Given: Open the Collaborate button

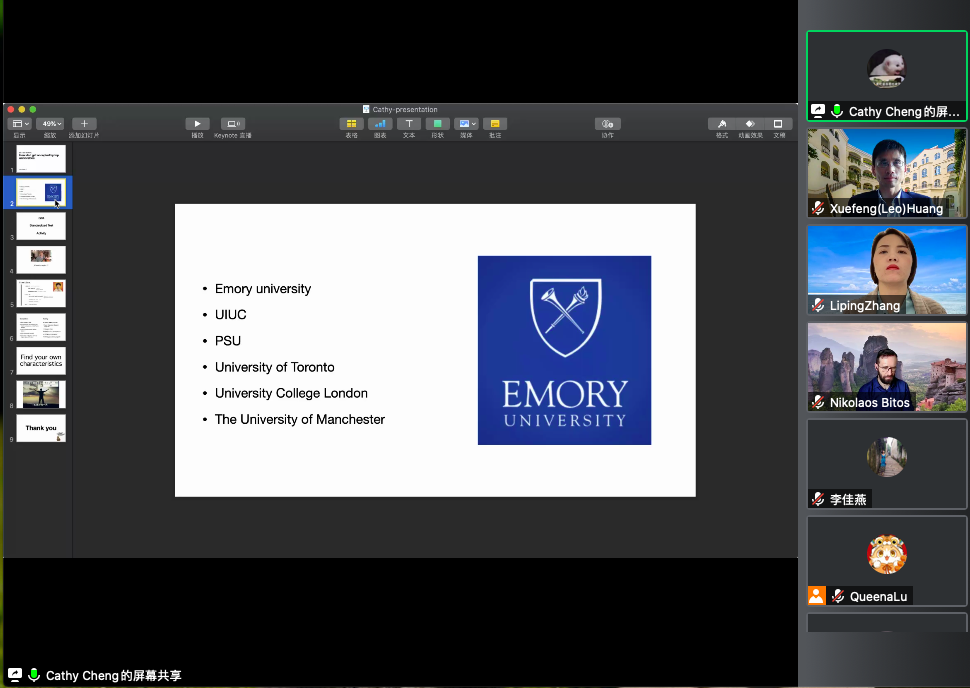Looking at the screenshot, I should coord(607,124).
